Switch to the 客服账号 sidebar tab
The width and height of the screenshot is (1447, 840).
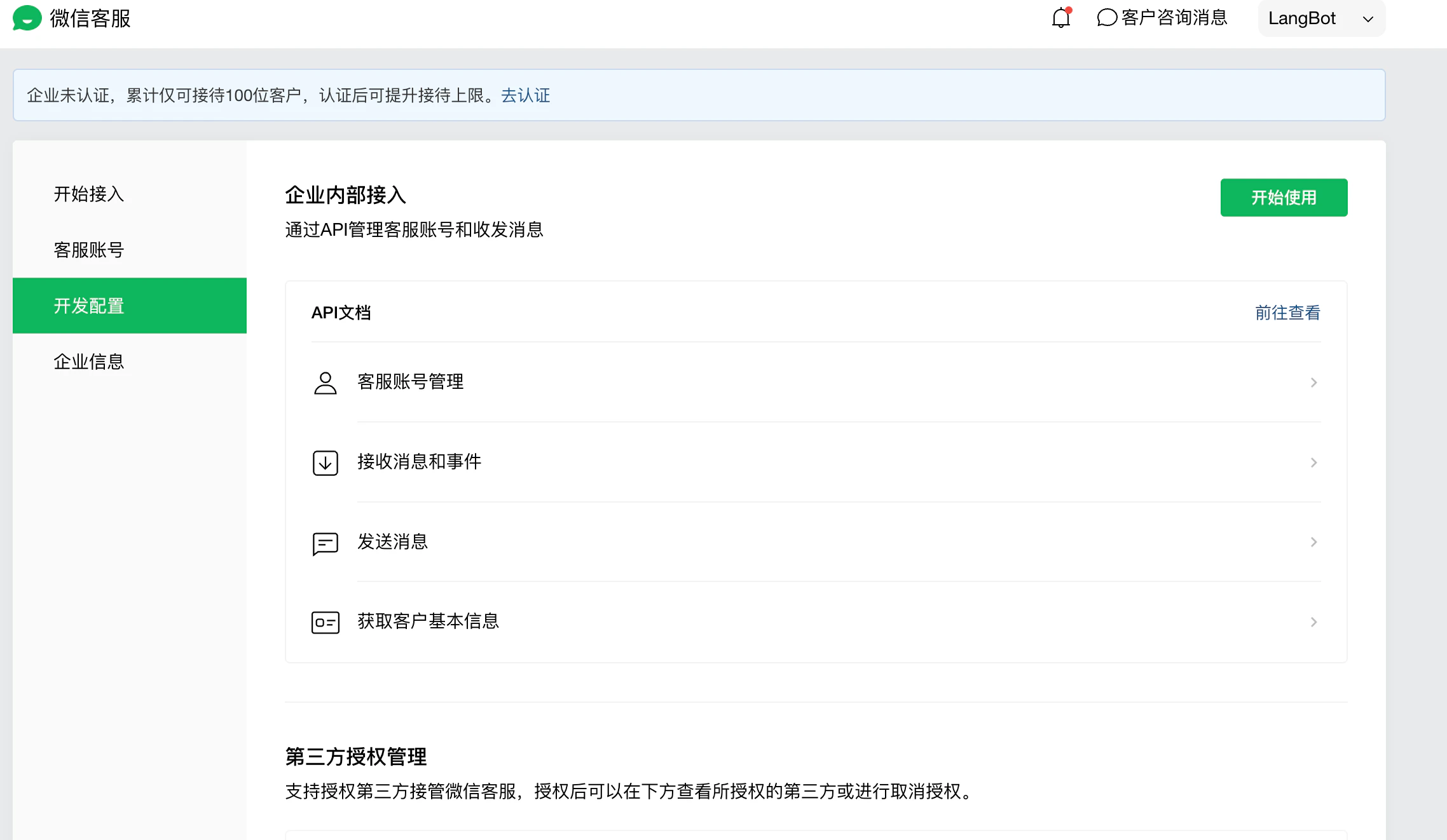pyautogui.click(x=89, y=250)
